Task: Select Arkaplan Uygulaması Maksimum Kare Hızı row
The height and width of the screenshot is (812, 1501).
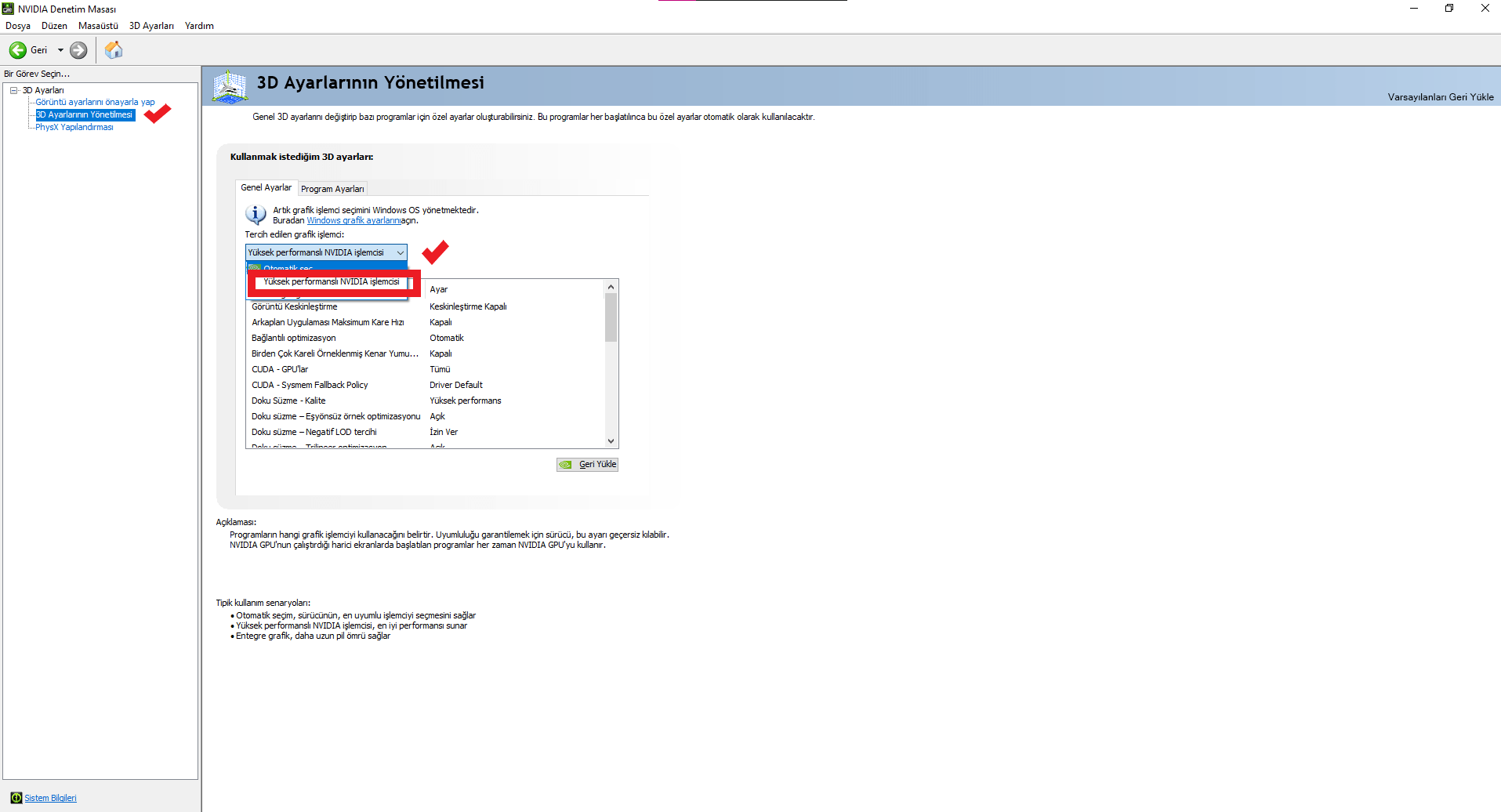Action: click(426, 322)
